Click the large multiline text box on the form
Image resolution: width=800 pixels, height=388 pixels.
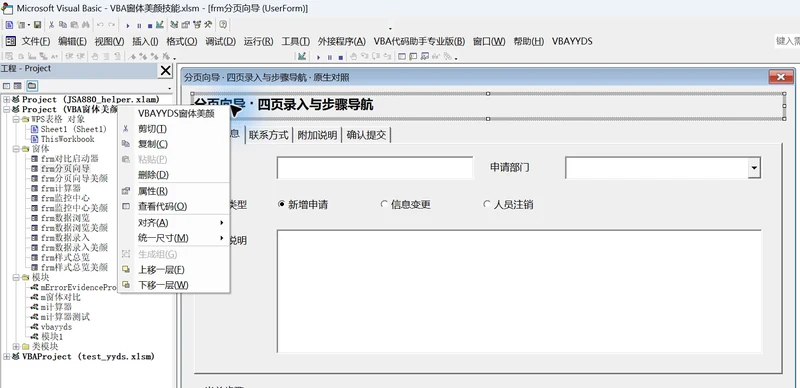[x=519, y=291]
